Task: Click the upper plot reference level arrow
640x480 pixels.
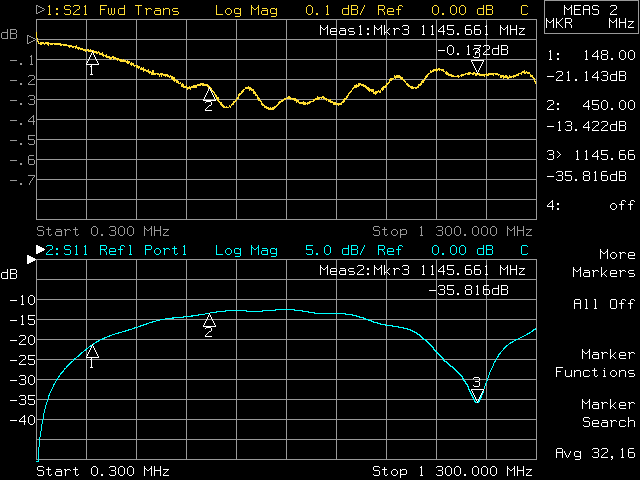Action: [x=33, y=41]
